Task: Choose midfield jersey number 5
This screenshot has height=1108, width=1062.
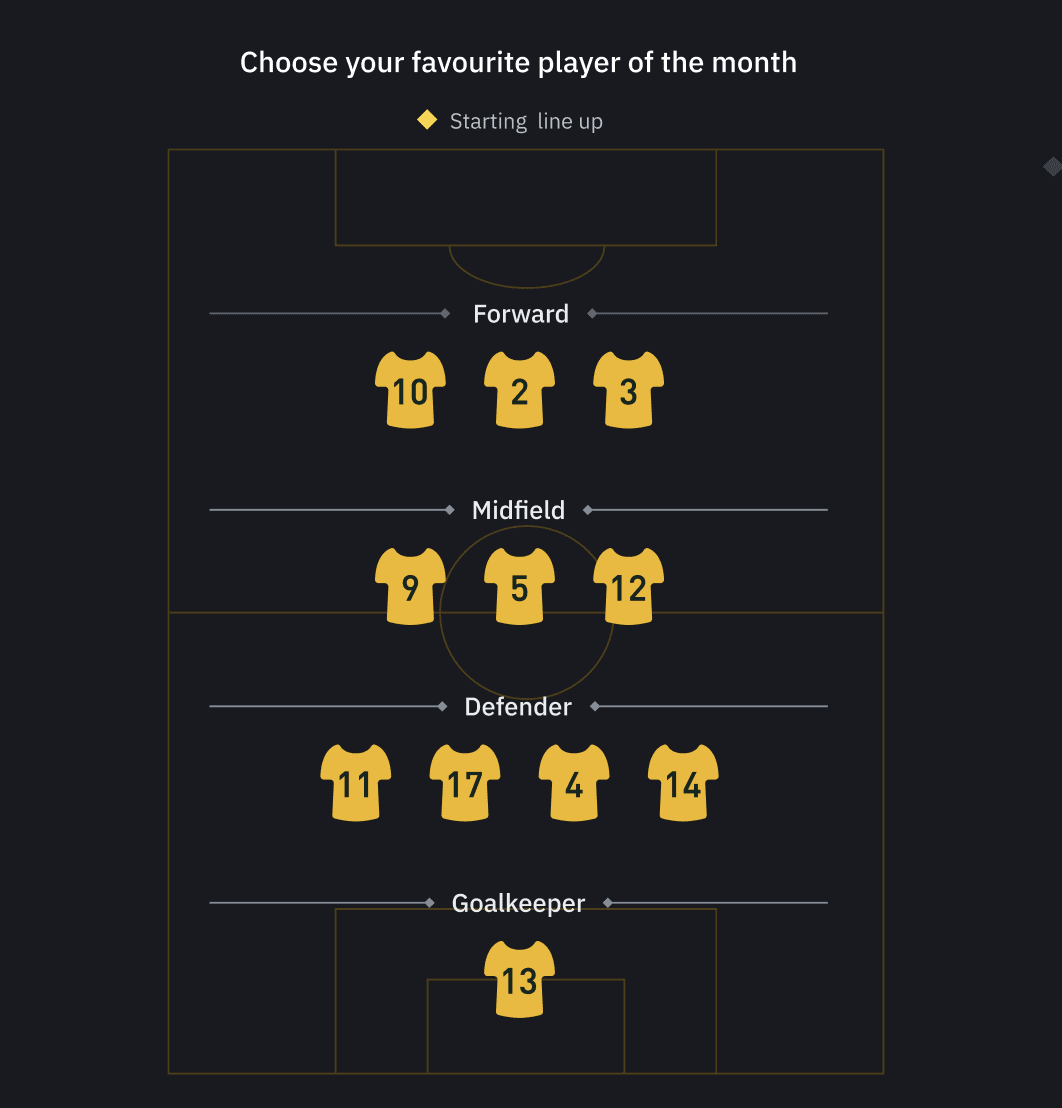Action: [519, 587]
